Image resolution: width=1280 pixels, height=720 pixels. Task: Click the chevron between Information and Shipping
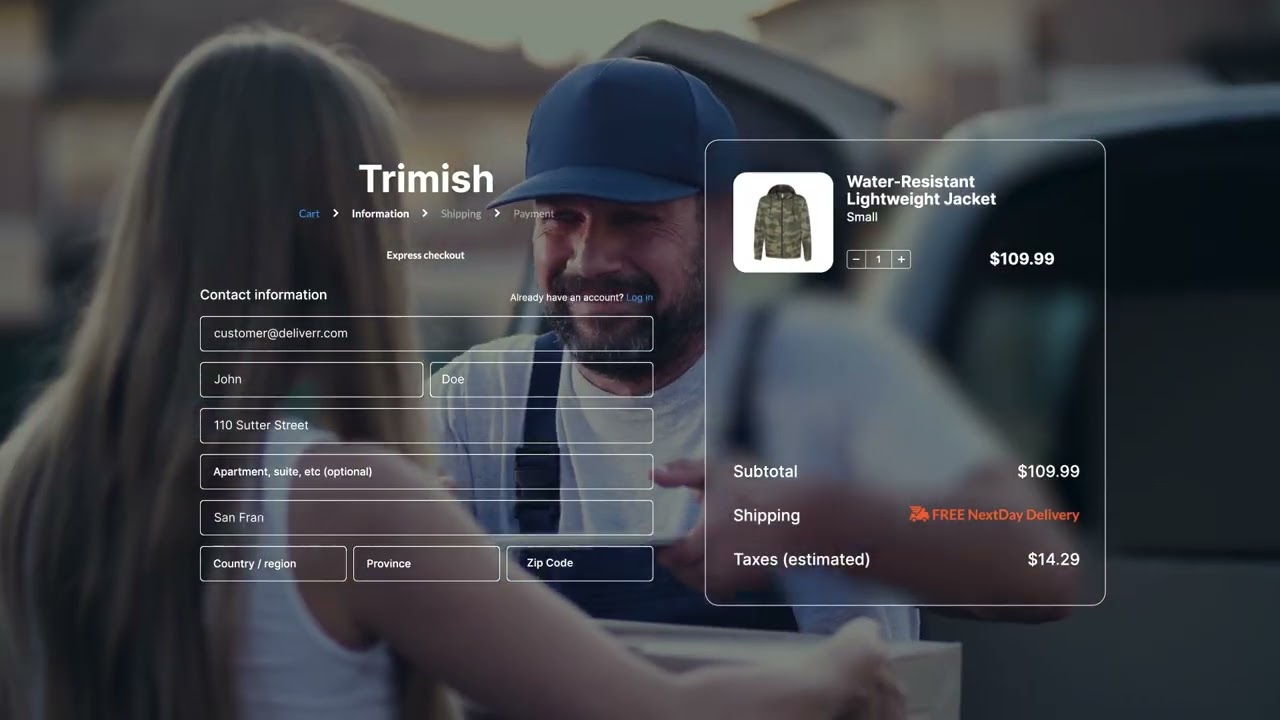tap(425, 213)
